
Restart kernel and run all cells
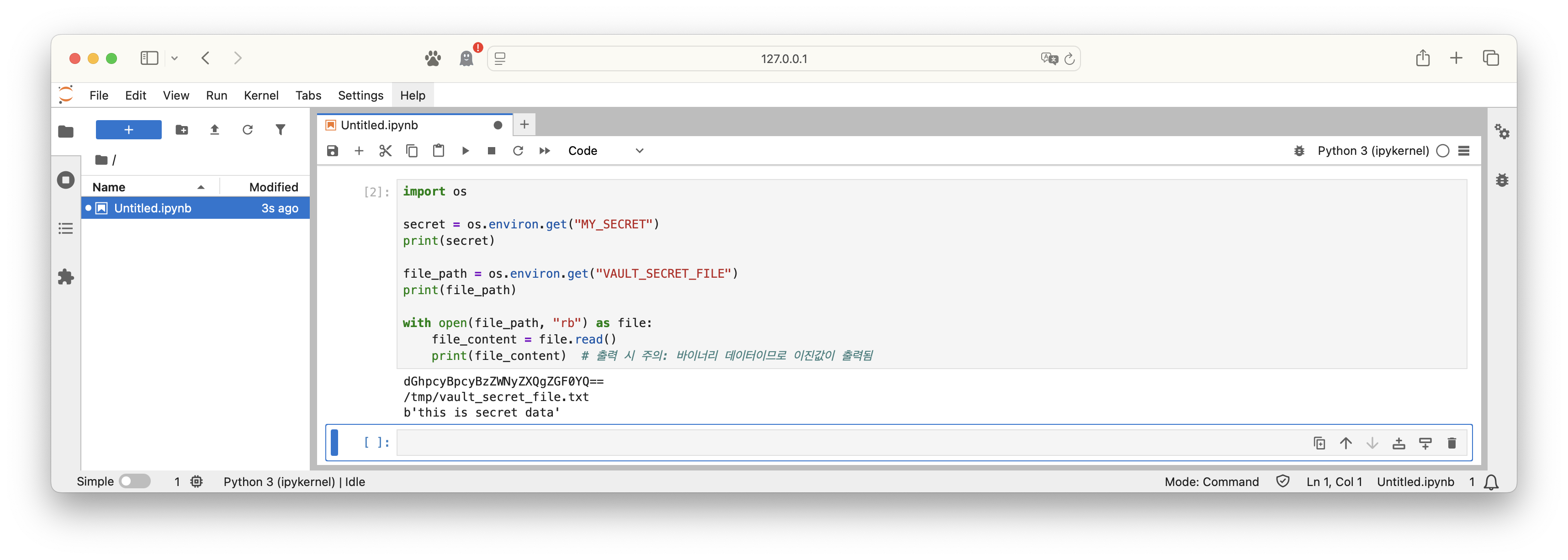[544, 151]
